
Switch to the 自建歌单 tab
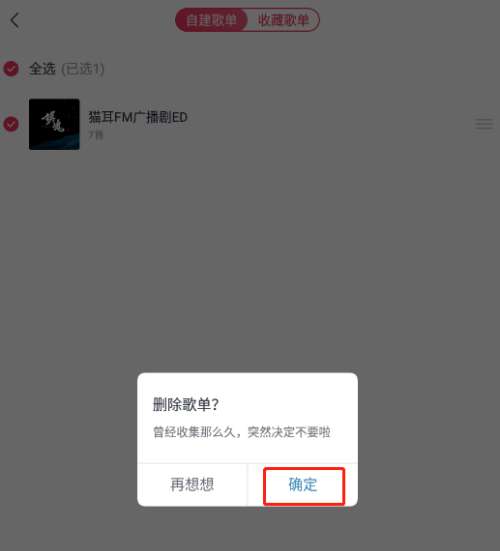(212, 20)
